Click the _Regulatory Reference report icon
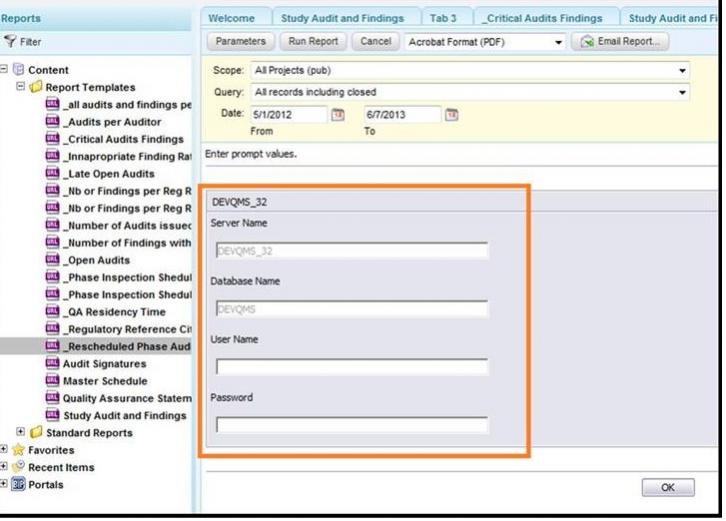726x521 pixels. pos(52,328)
